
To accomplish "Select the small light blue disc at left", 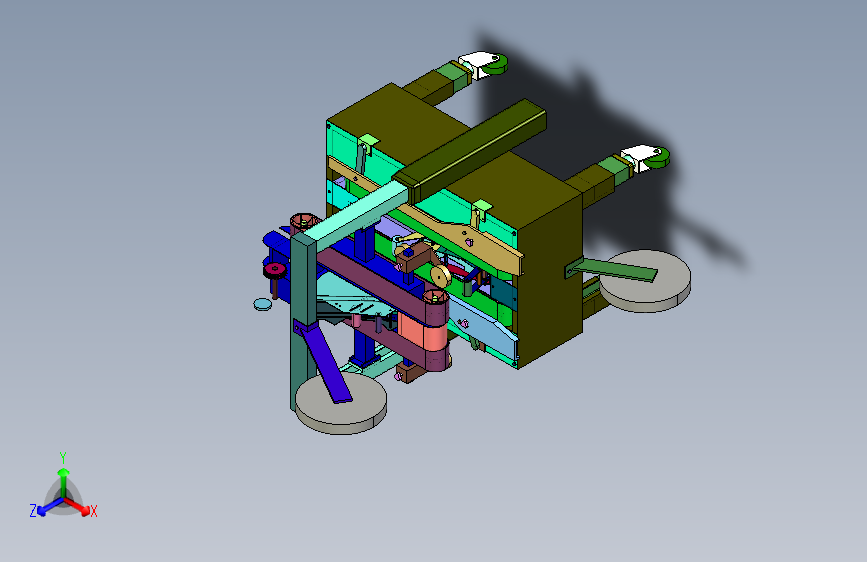I will coord(263,304).
